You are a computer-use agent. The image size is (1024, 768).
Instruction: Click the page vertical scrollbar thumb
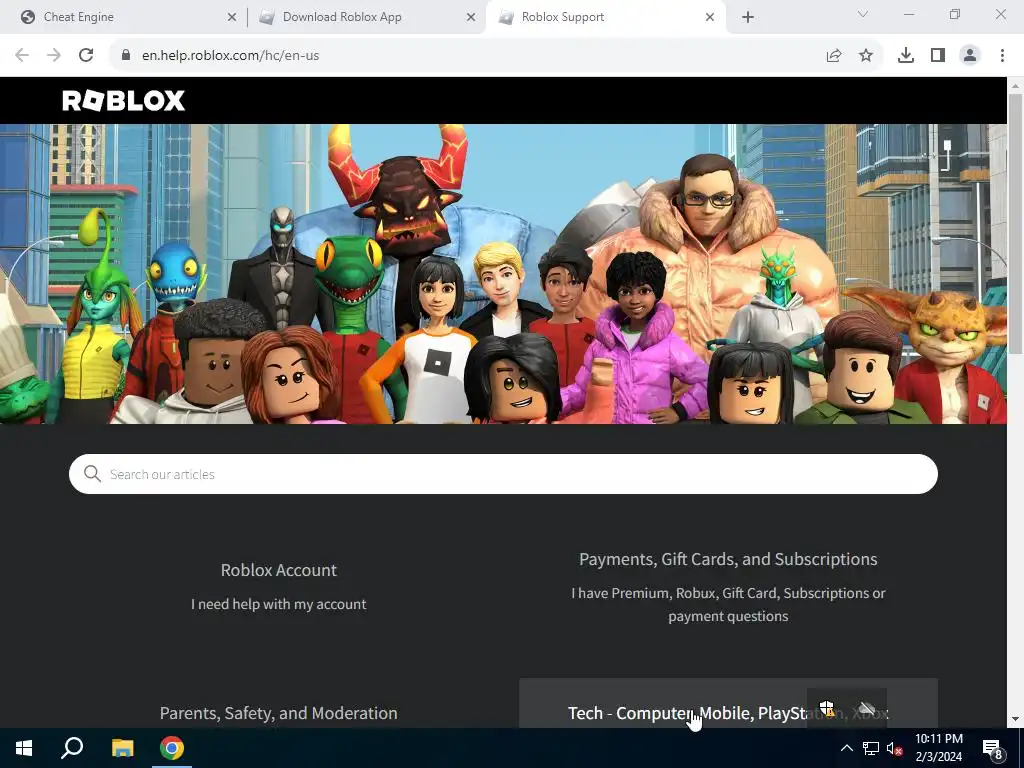1015,224
